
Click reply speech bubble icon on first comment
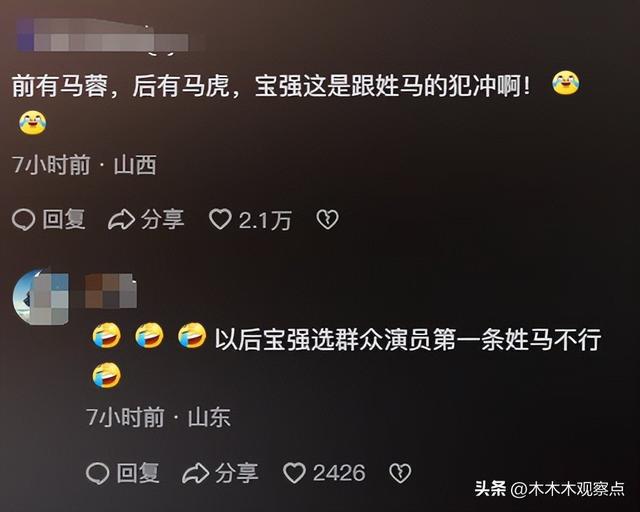click(x=23, y=220)
